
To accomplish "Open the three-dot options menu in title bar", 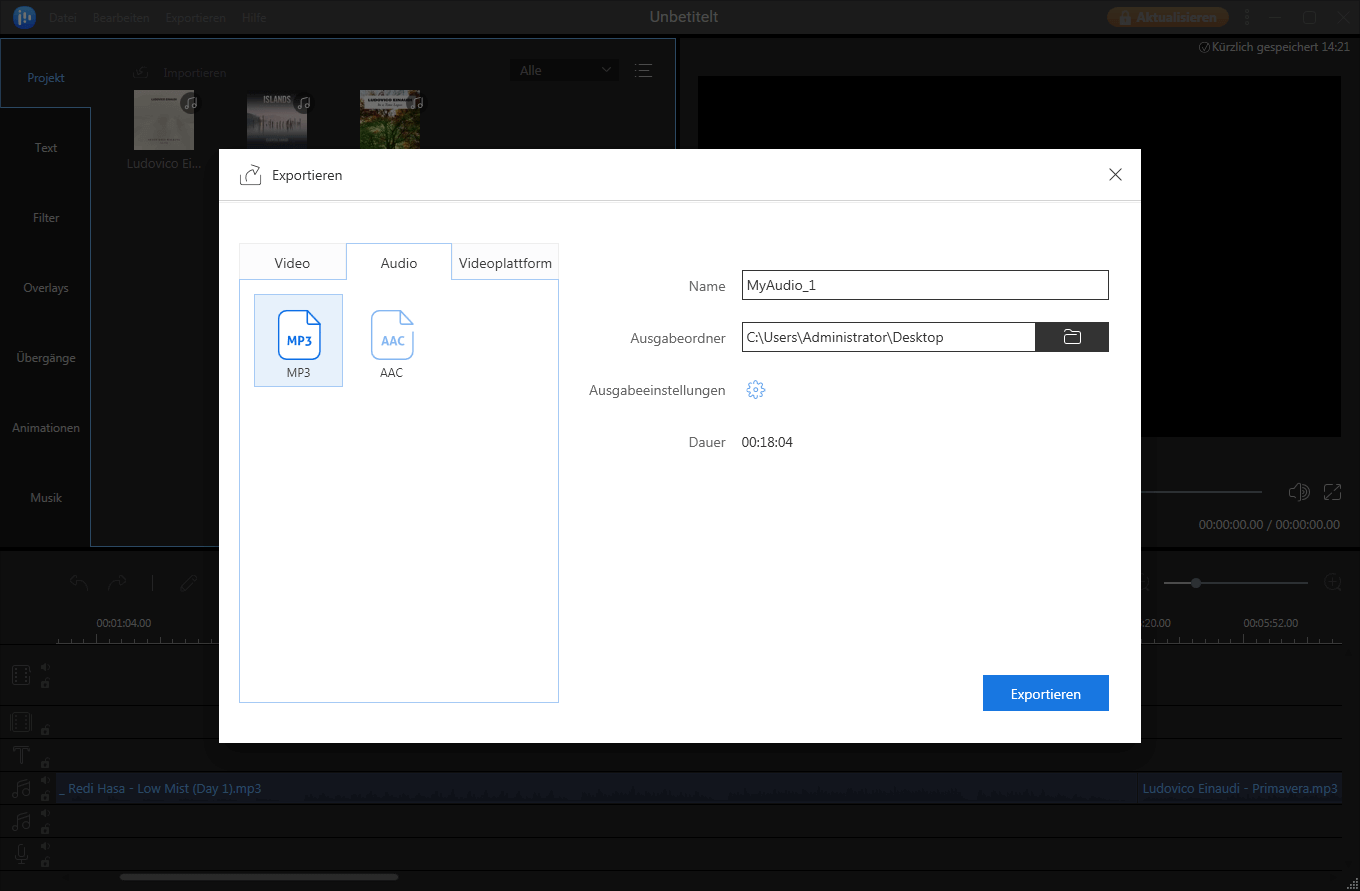I will tap(1246, 17).
